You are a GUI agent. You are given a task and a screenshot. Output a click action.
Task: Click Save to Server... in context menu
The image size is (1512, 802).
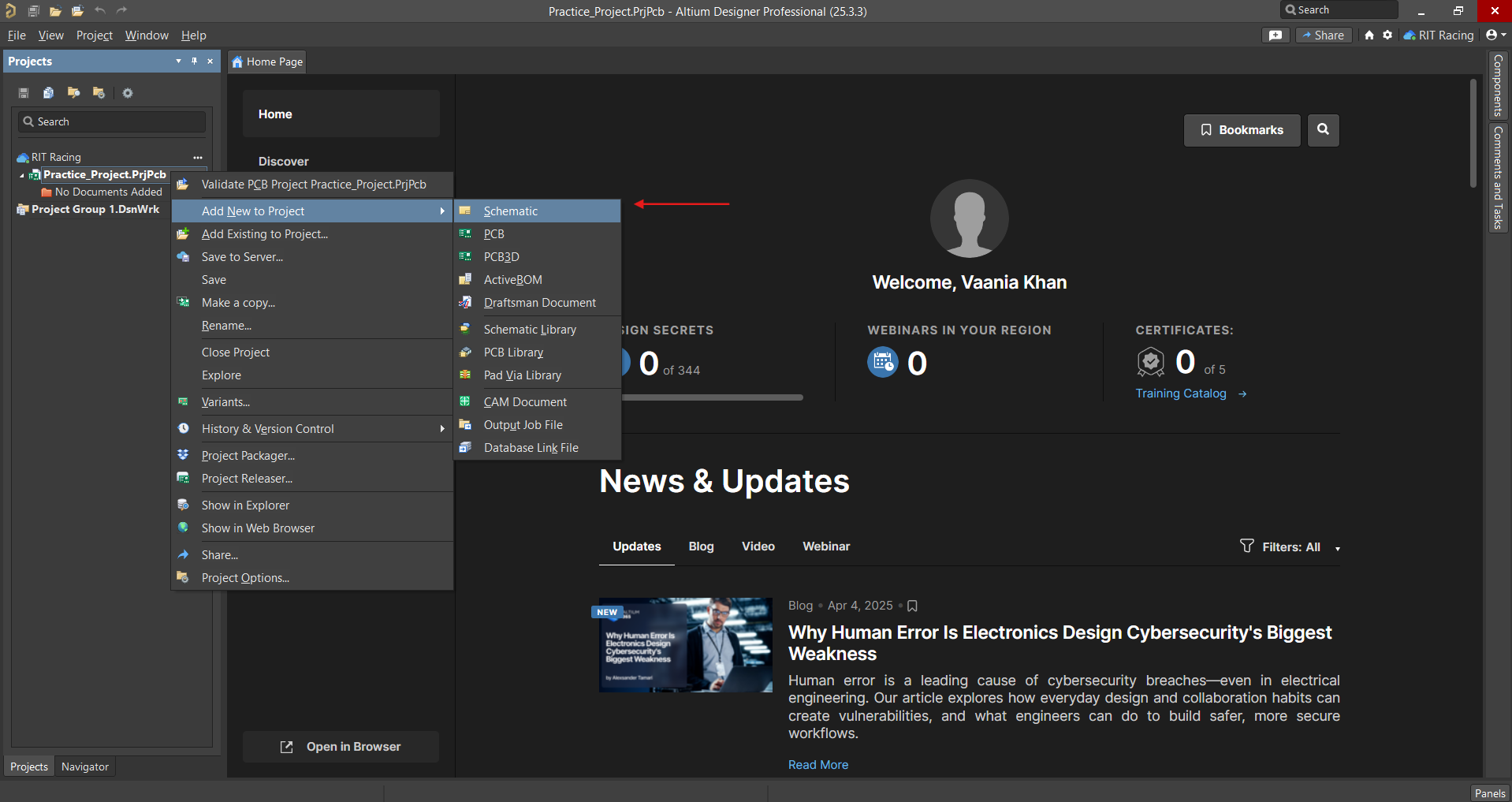point(312,257)
